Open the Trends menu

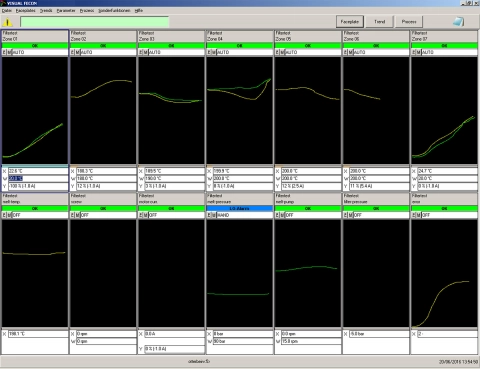tap(46, 11)
